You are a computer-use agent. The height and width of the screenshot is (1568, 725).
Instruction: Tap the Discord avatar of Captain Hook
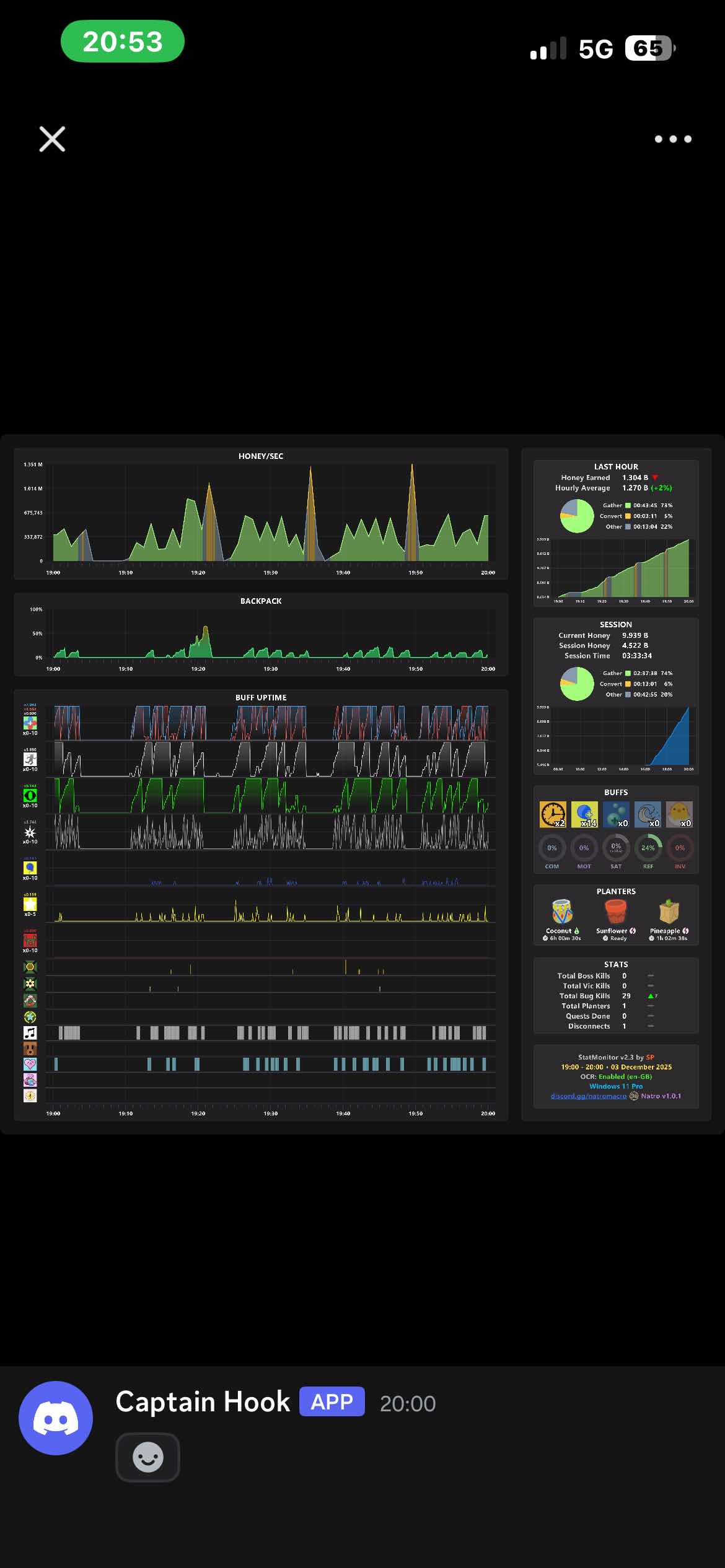(x=56, y=1417)
